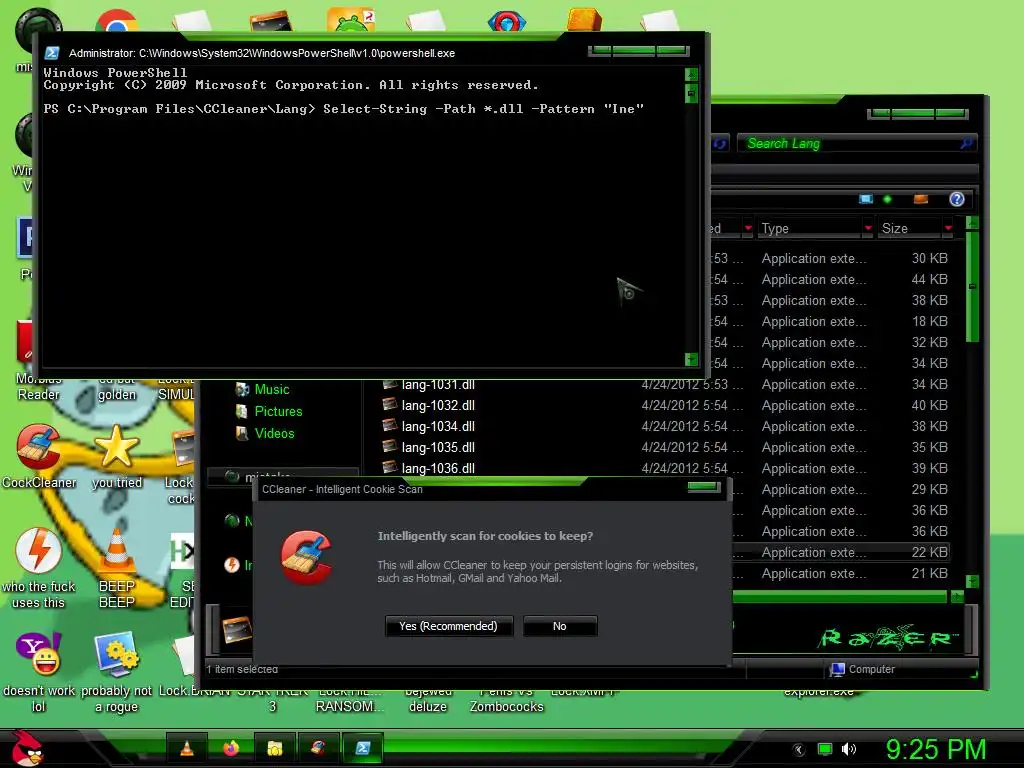Open the Size column filter dropdown
This screenshot has height=768, width=1024.
[948, 228]
